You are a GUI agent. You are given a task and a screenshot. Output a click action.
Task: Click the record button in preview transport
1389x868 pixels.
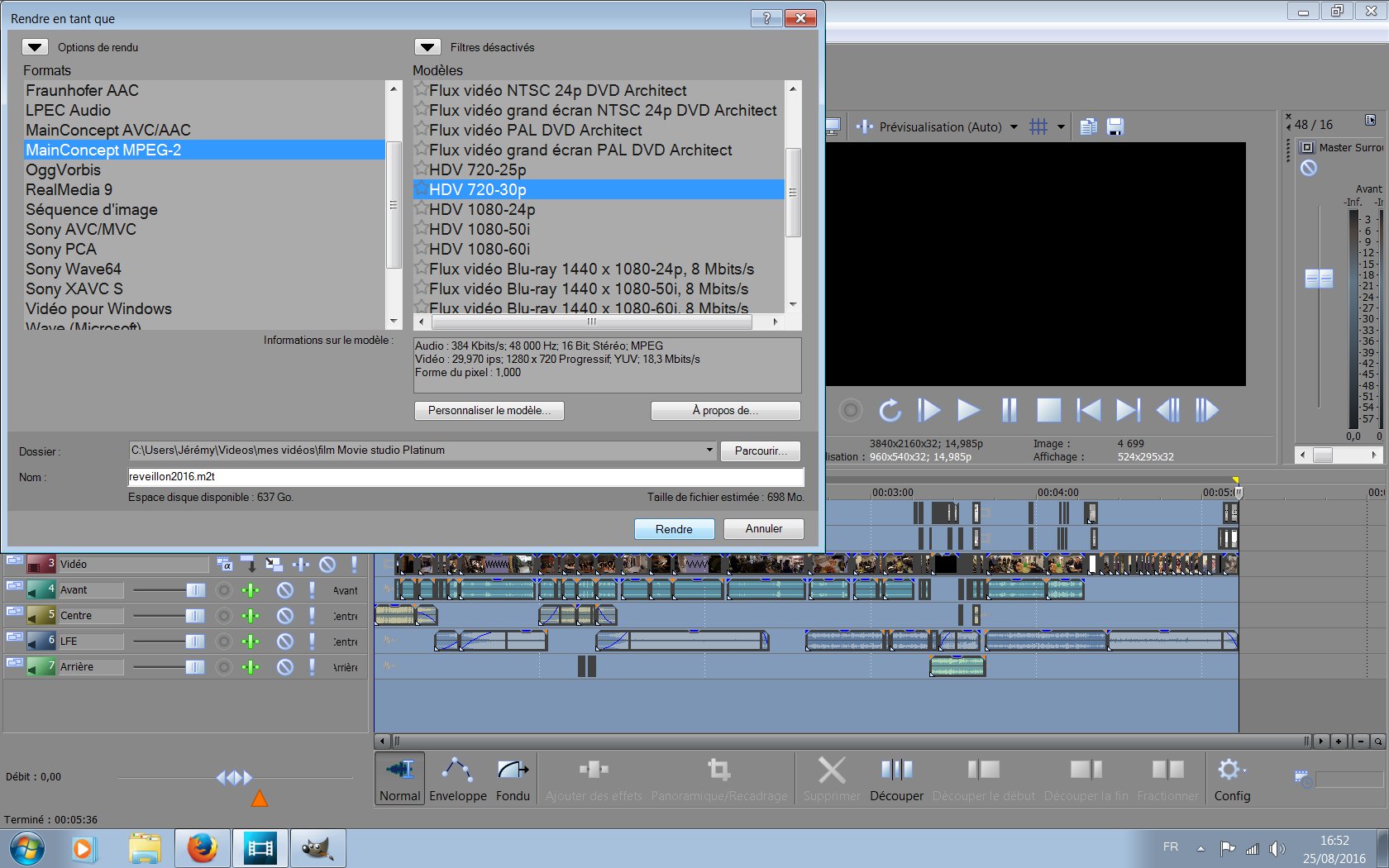(x=850, y=410)
